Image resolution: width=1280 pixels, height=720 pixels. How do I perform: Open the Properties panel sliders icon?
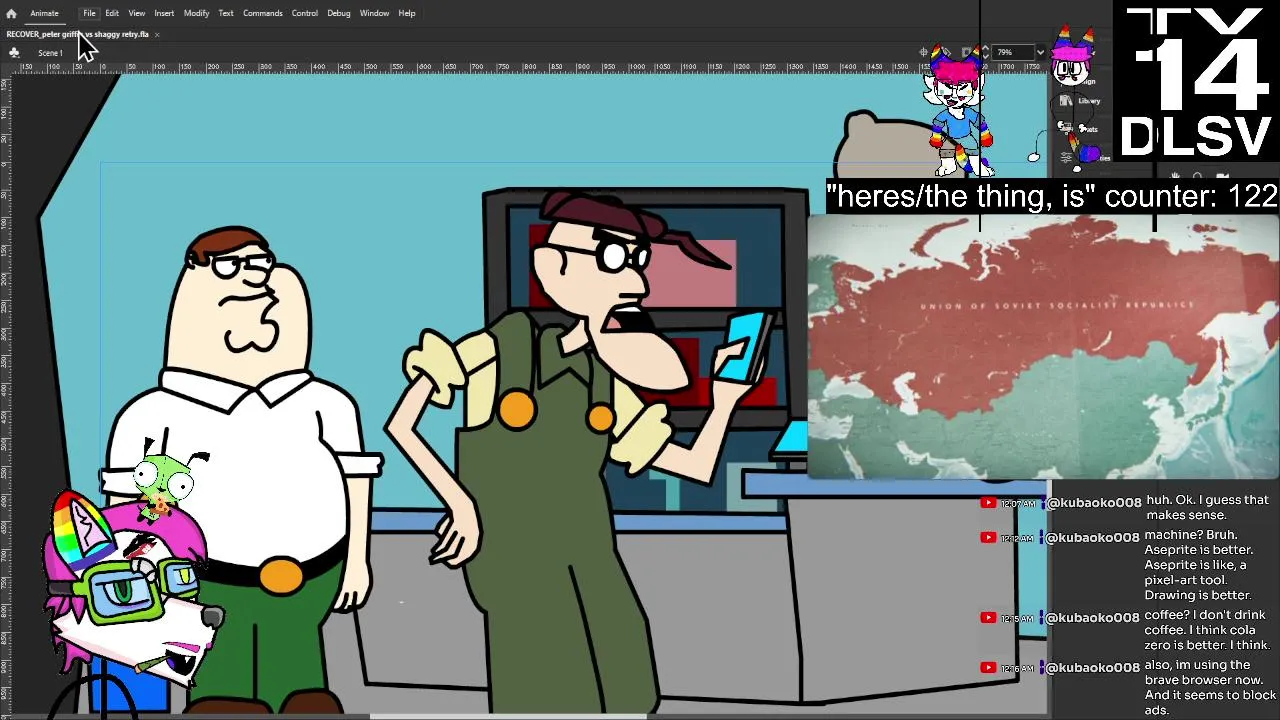click(x=1067, y=157)
